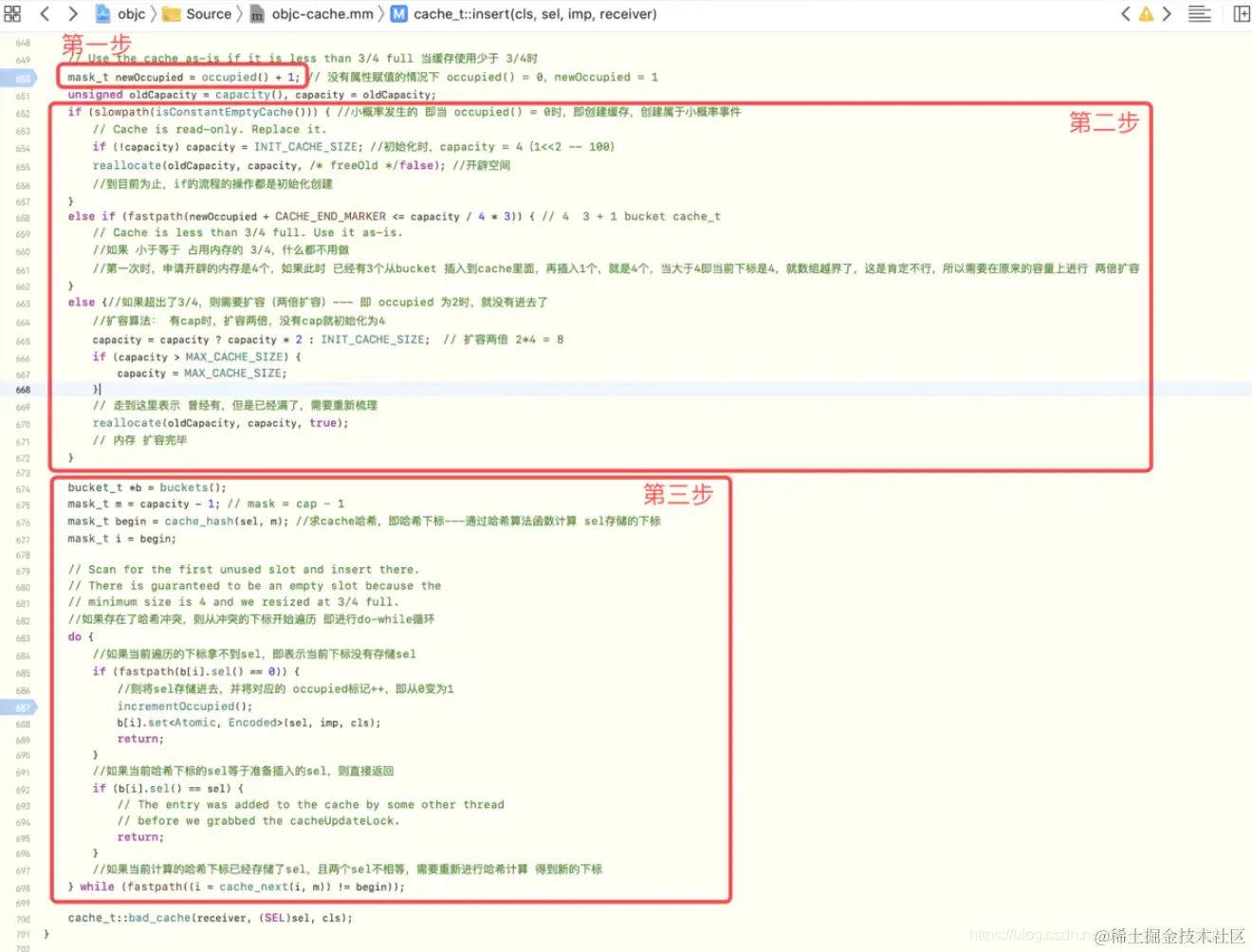
Task: Add a new editor pane on the right
Action: (x=1242, y=13)
